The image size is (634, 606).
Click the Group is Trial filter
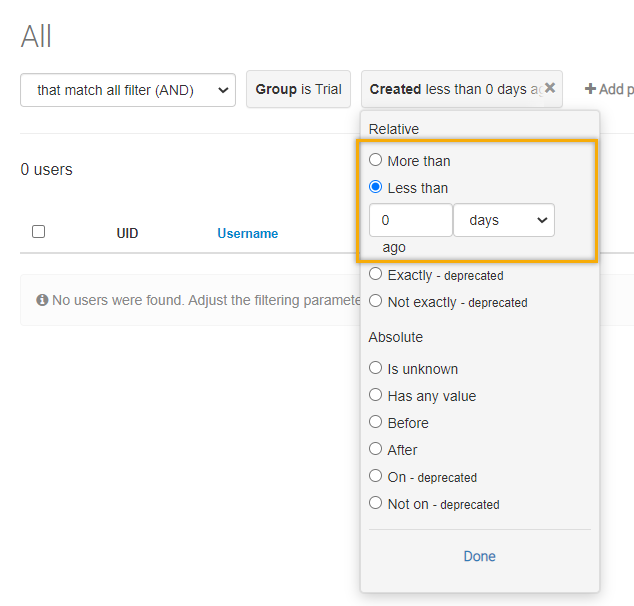(298, 89)
